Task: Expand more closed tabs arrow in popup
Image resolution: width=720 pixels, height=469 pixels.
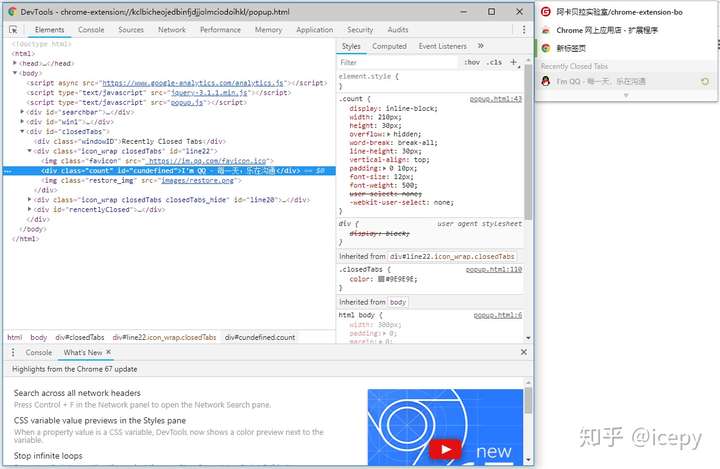Action: tap(625, 96)
